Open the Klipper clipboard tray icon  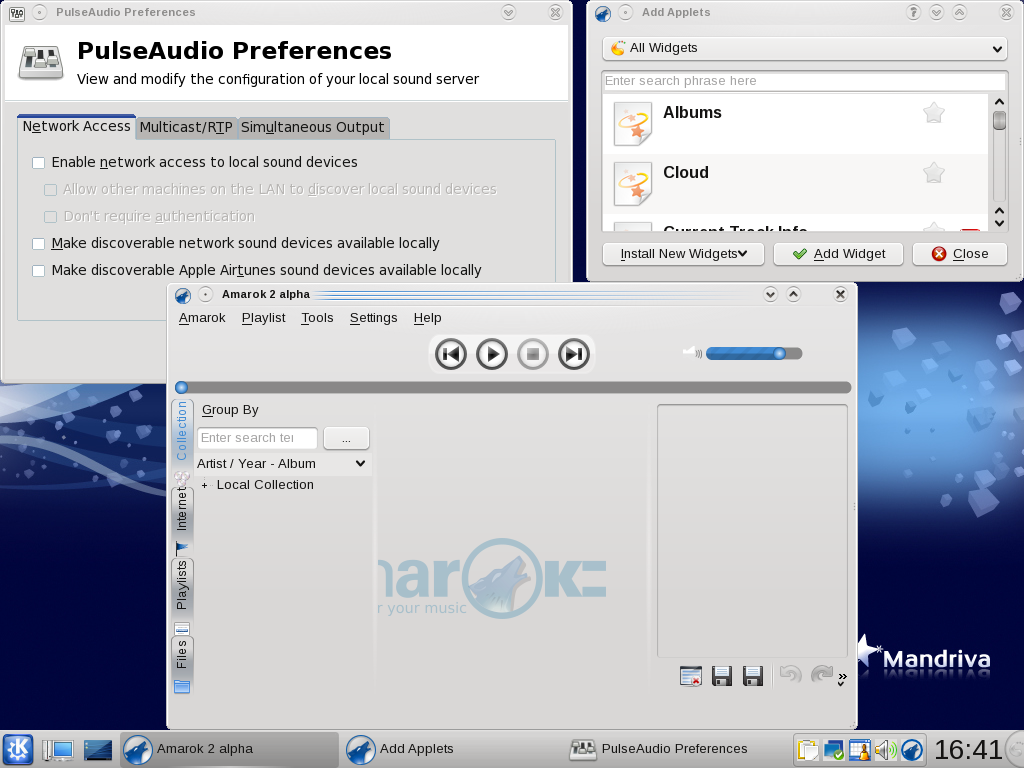807,750
